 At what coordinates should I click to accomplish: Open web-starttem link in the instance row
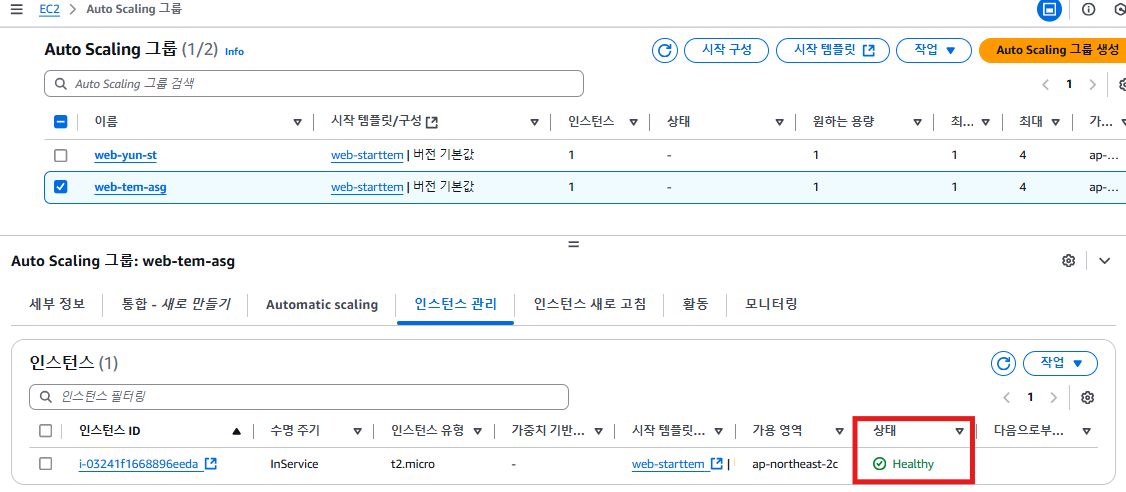(x=668, y=464)
